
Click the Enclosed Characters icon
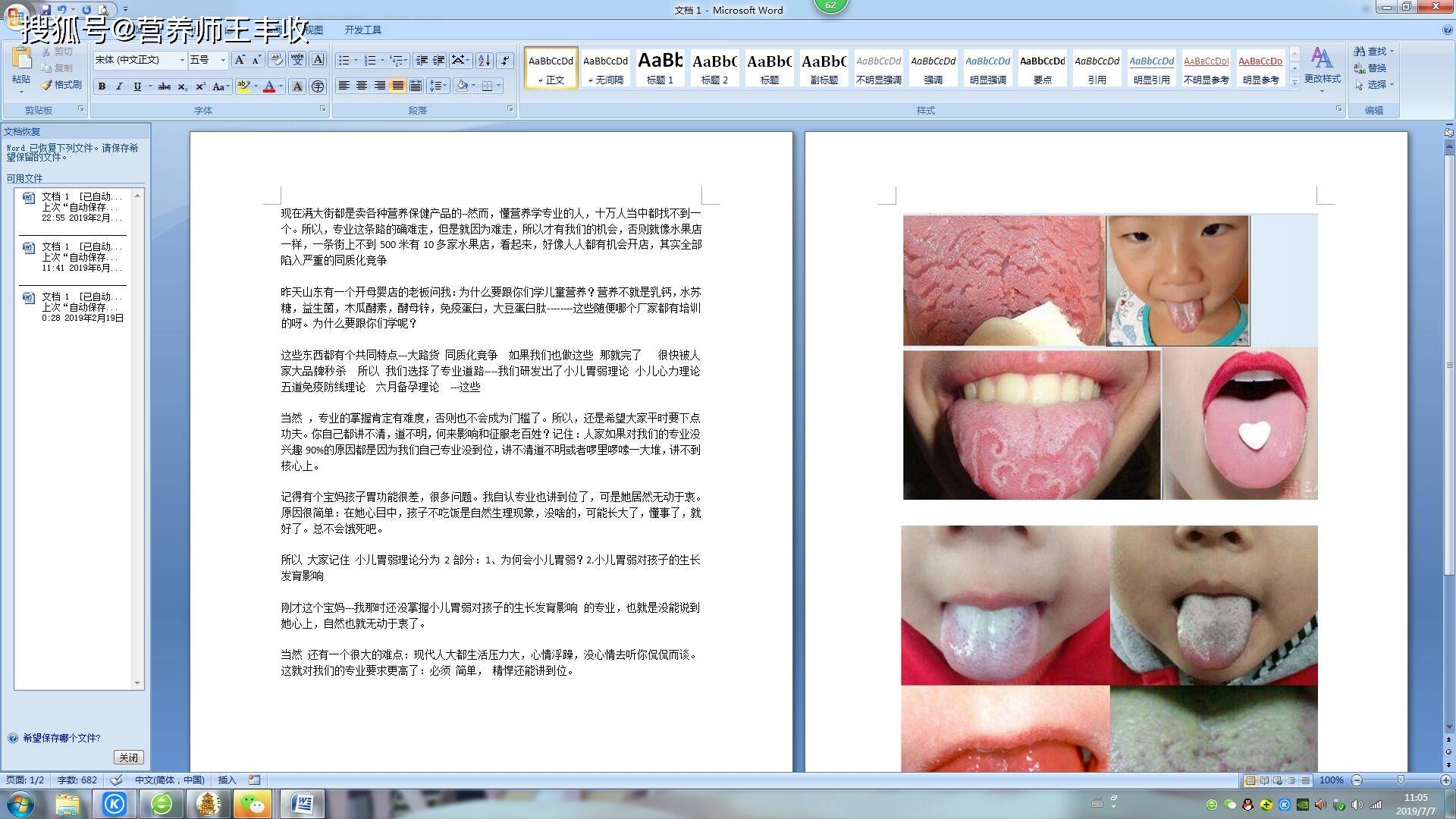(318, 86)
